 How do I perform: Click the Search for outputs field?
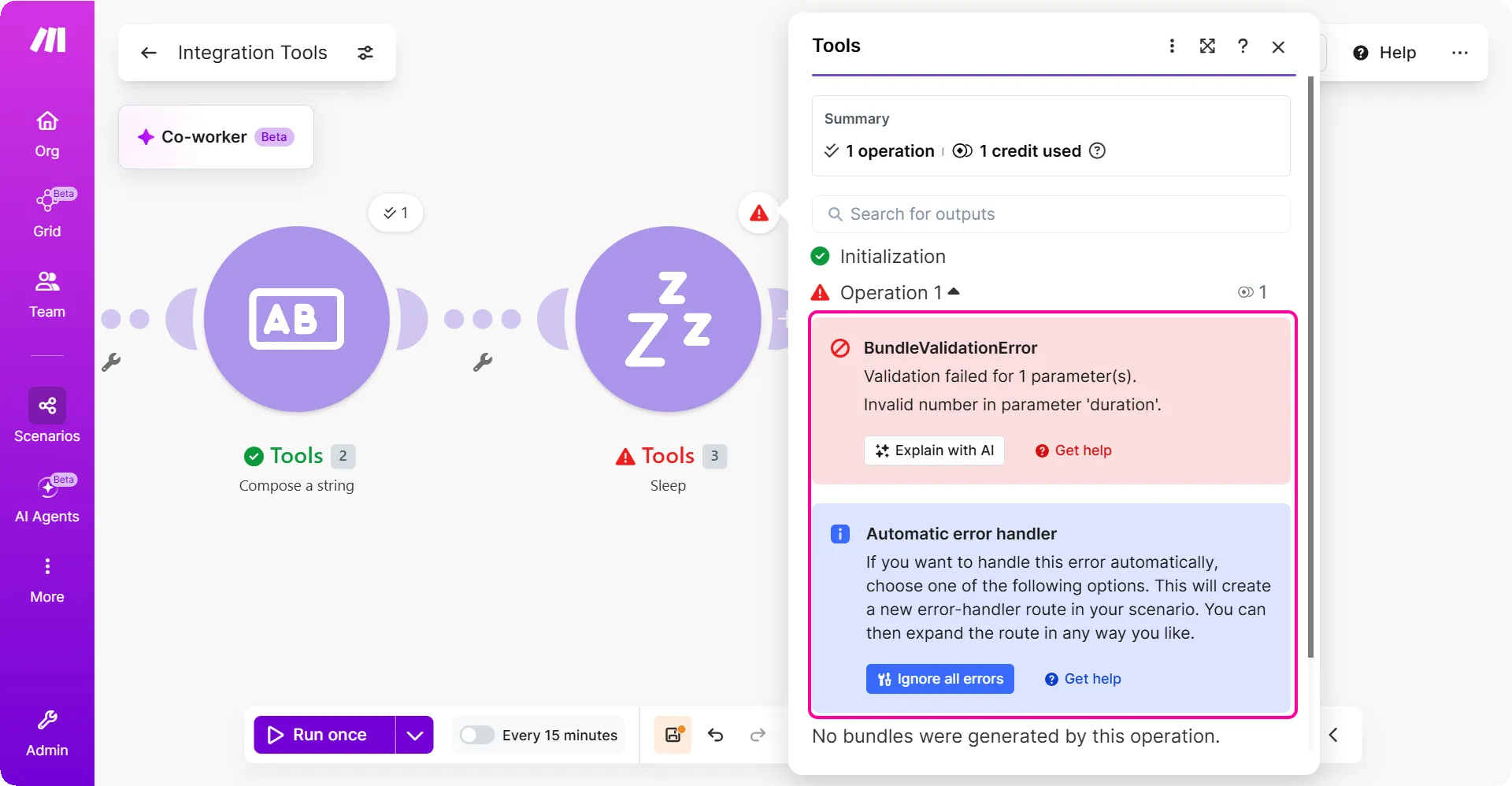[1051, 214]
